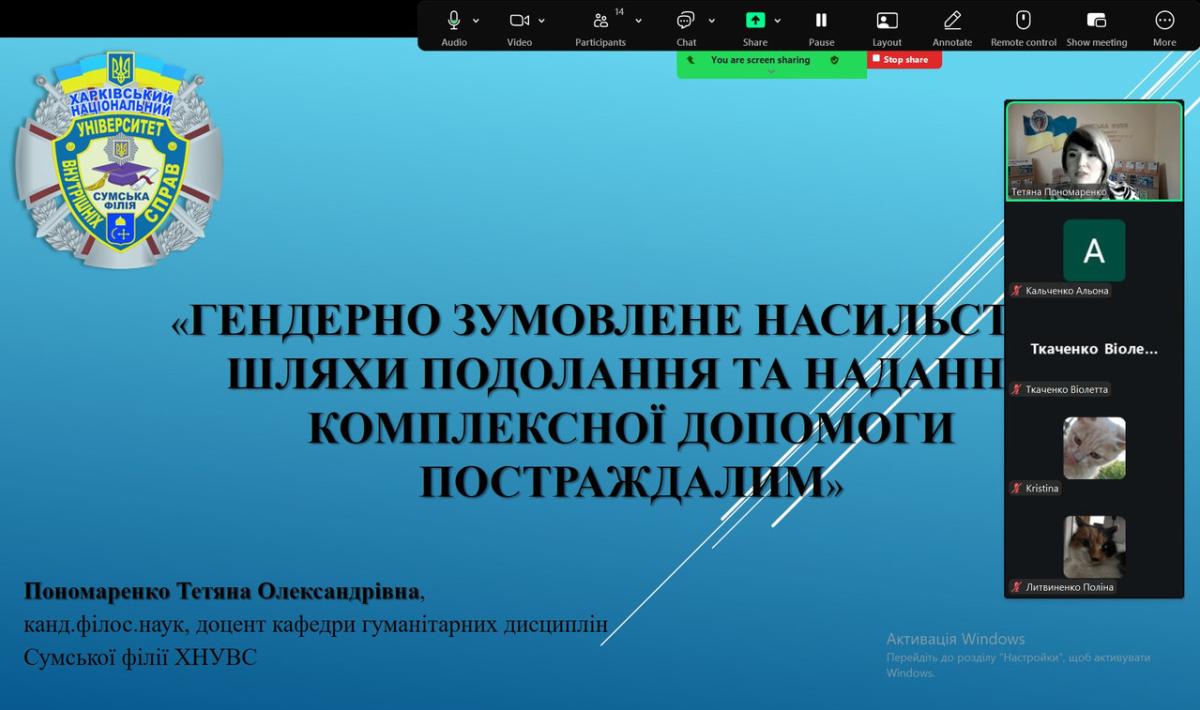This screenshot has height=710, width=1200.
Task: Open the Participants panel
Action: (600, 21)
